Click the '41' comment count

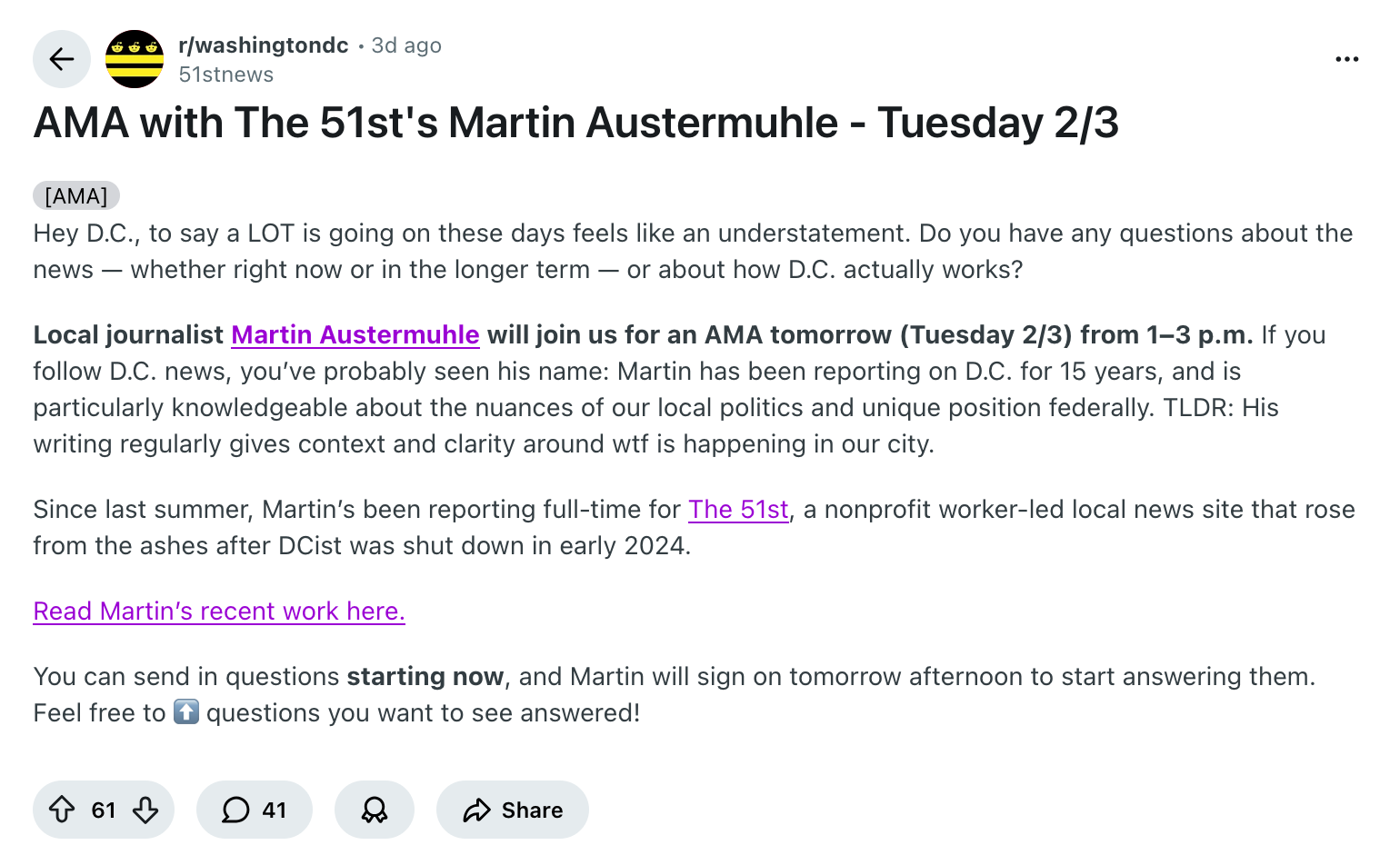click(275, 810)
